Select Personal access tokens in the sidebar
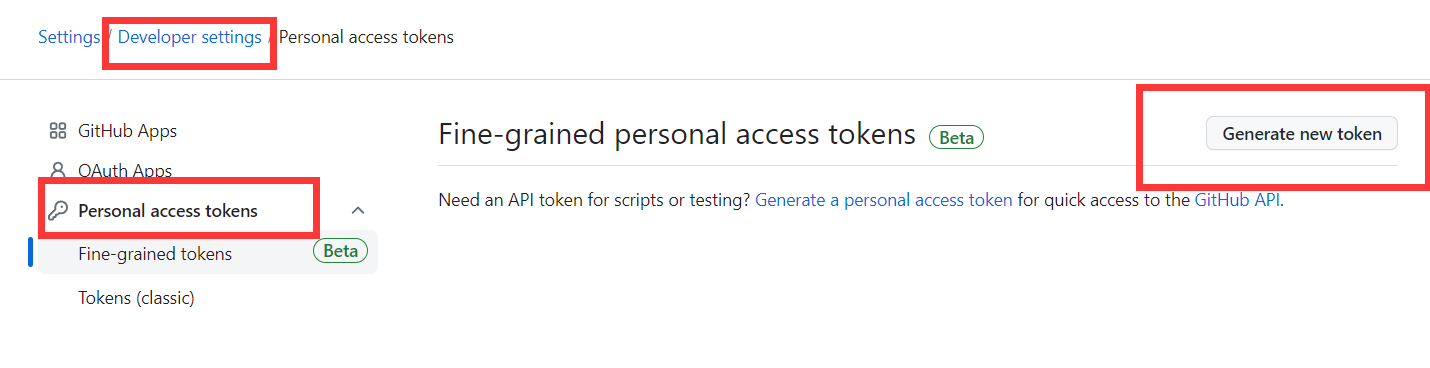1430x368 pixels. coord(168,211)
